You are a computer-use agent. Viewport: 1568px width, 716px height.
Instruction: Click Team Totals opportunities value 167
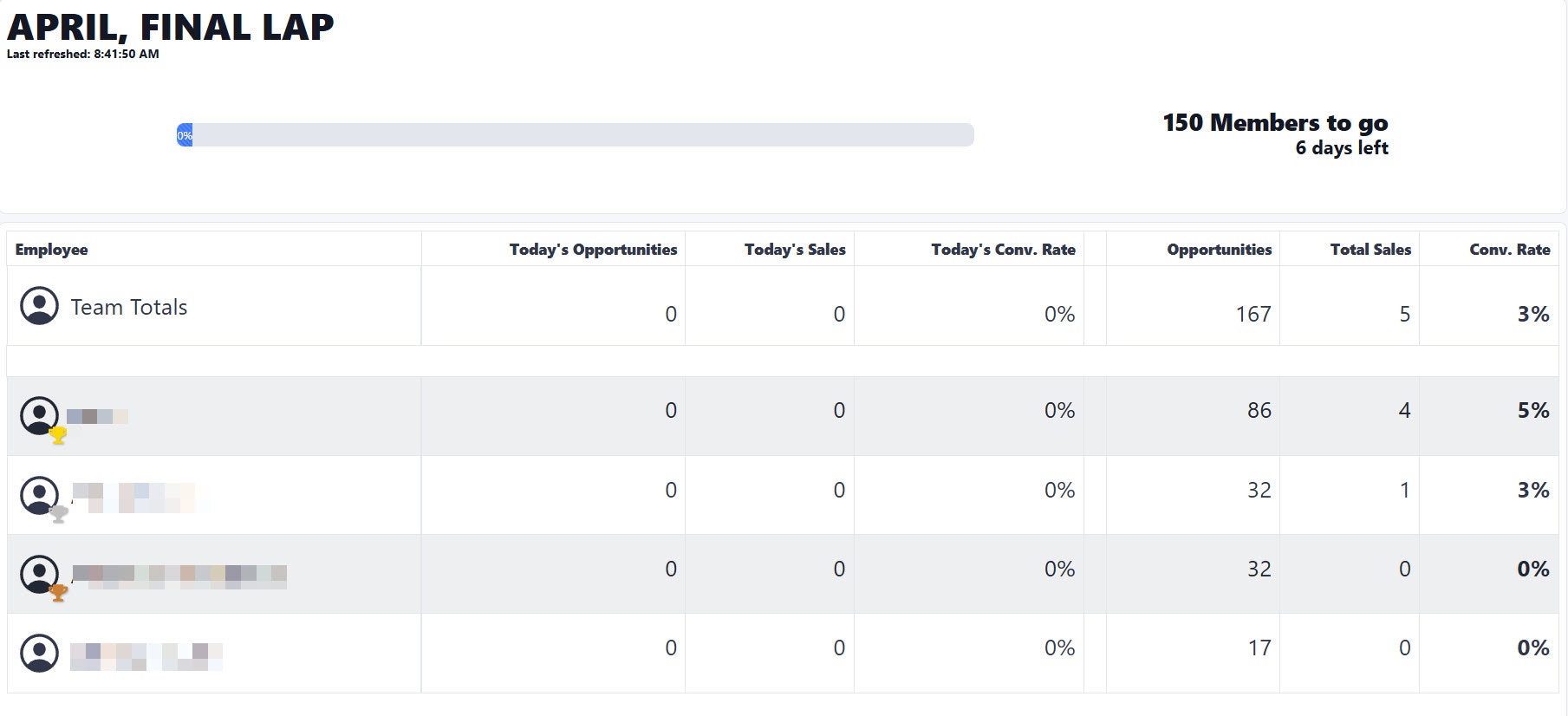(x=1252, y=314)
